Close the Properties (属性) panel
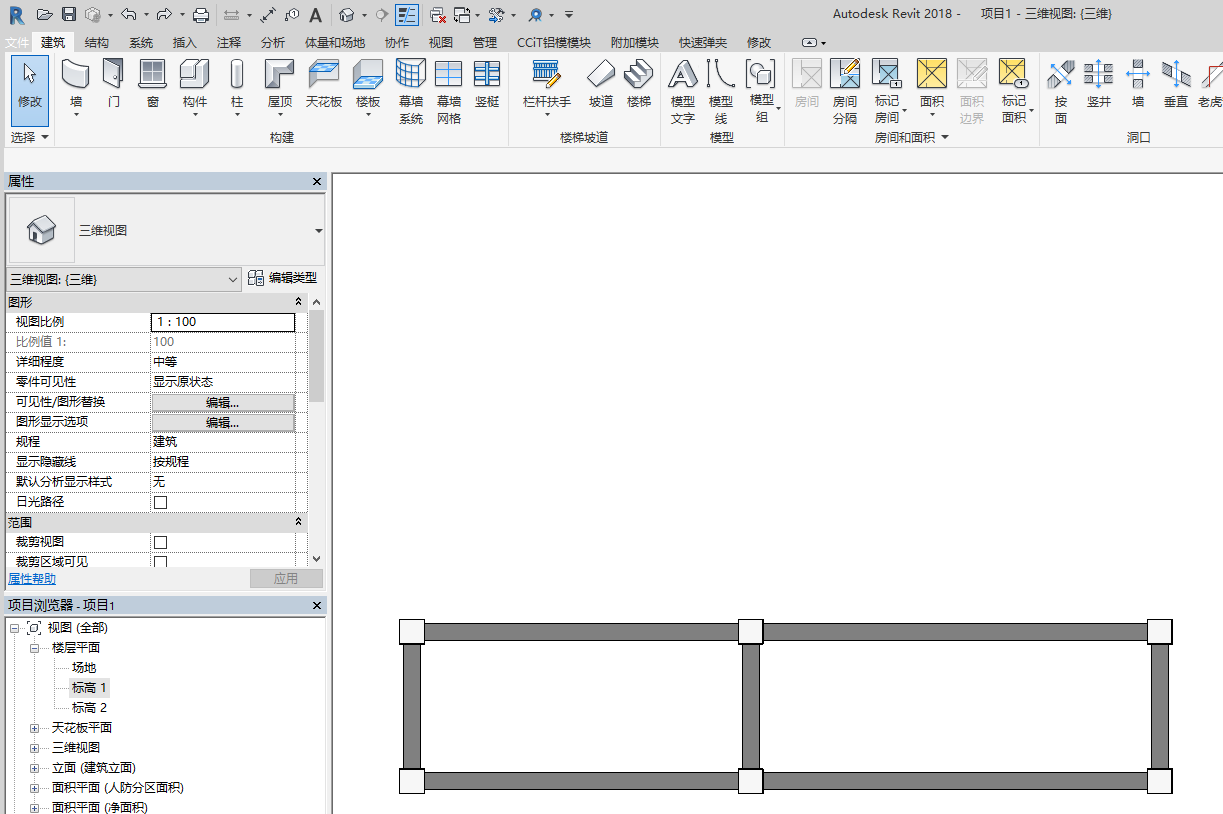The height and width of the screenshot is (814, 1223). (317, 182)
